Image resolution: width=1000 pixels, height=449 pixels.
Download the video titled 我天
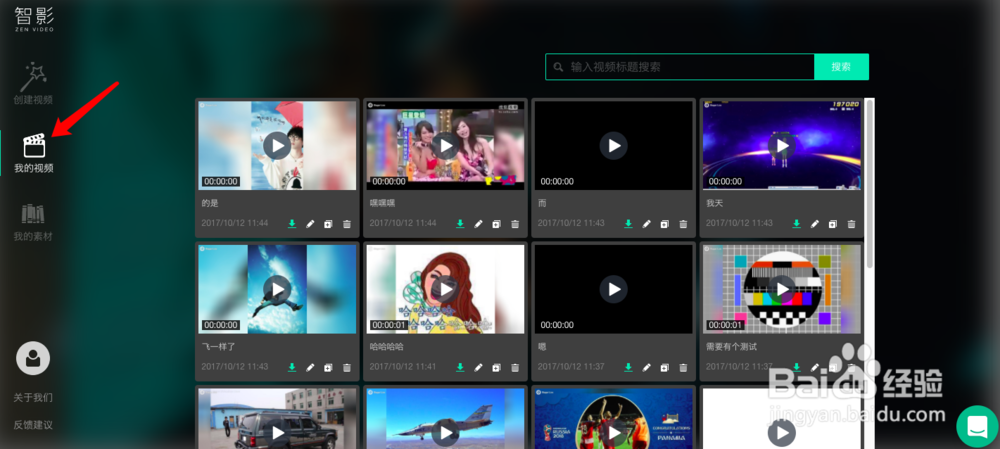[797, 224]
